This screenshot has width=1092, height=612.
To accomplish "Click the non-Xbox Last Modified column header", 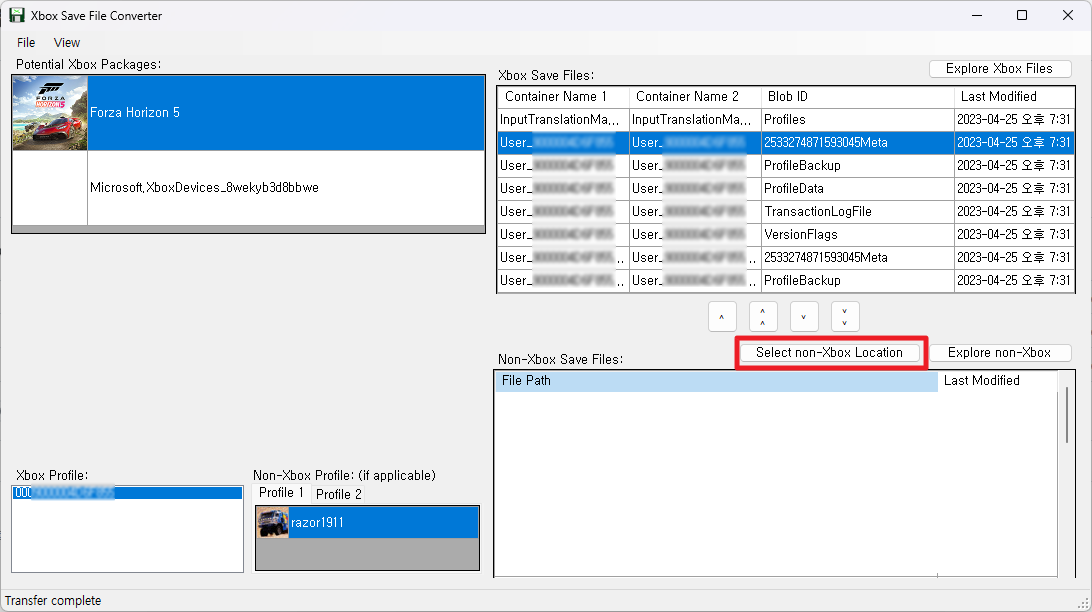I will (997, 381).
